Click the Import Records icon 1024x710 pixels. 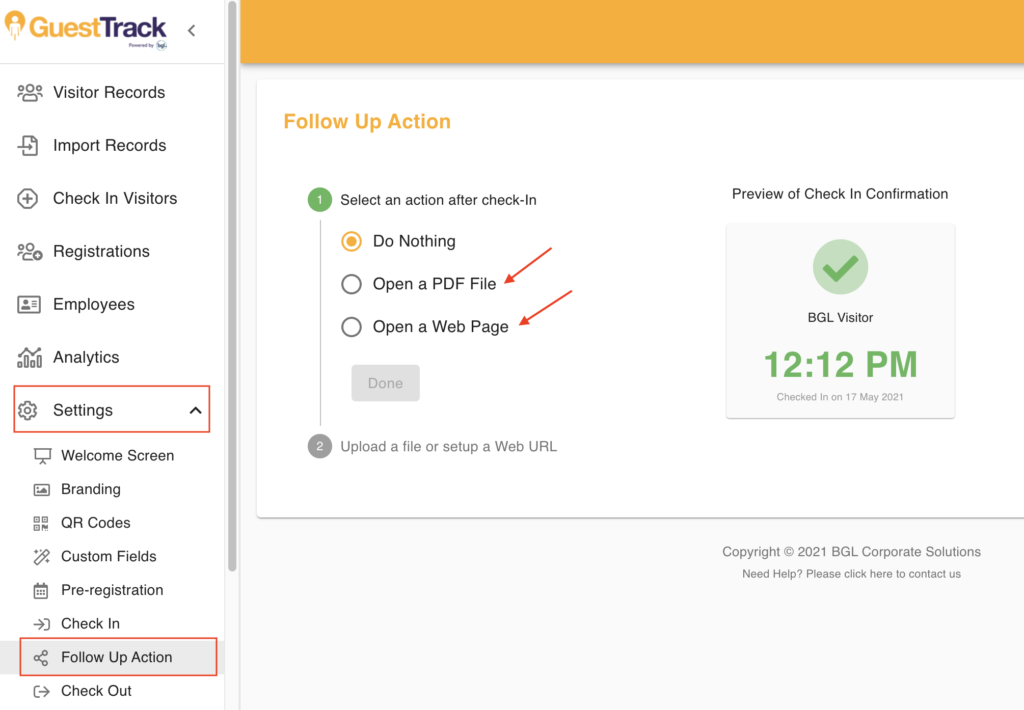pyautogui.click(x=28, y=145)
